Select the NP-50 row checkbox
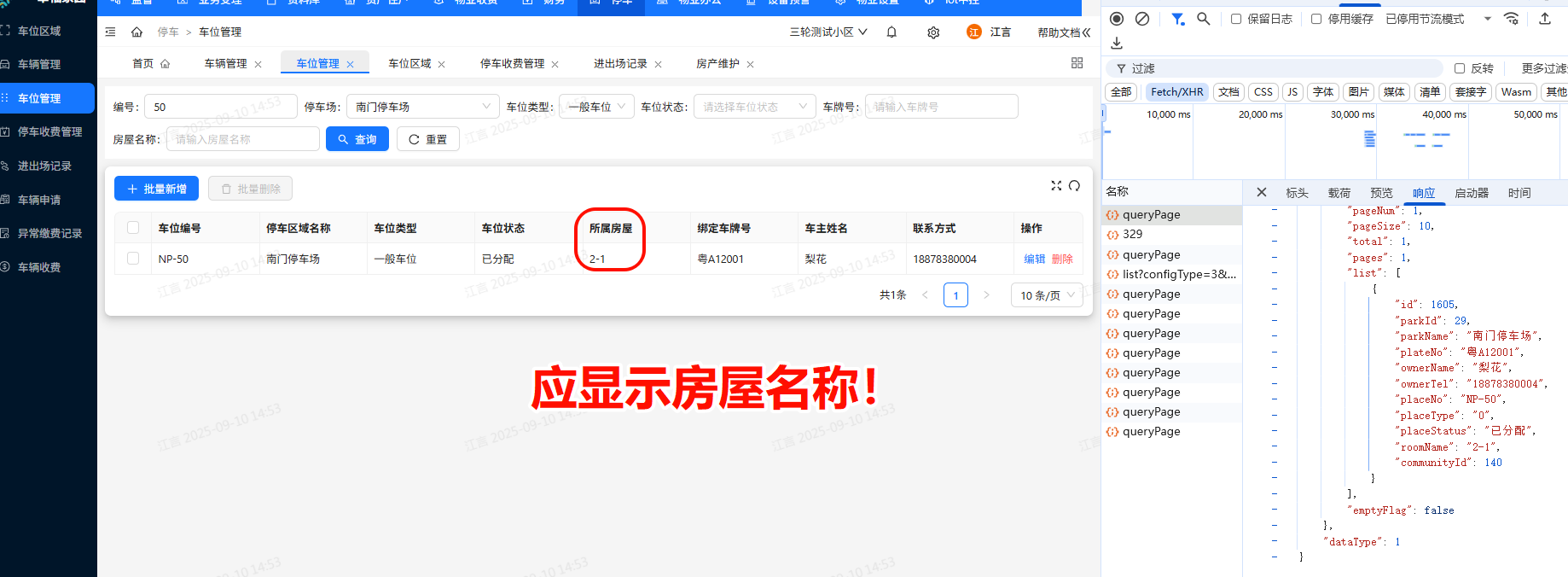This screenshot has height=577, width=1568. [x=133, y=259]
